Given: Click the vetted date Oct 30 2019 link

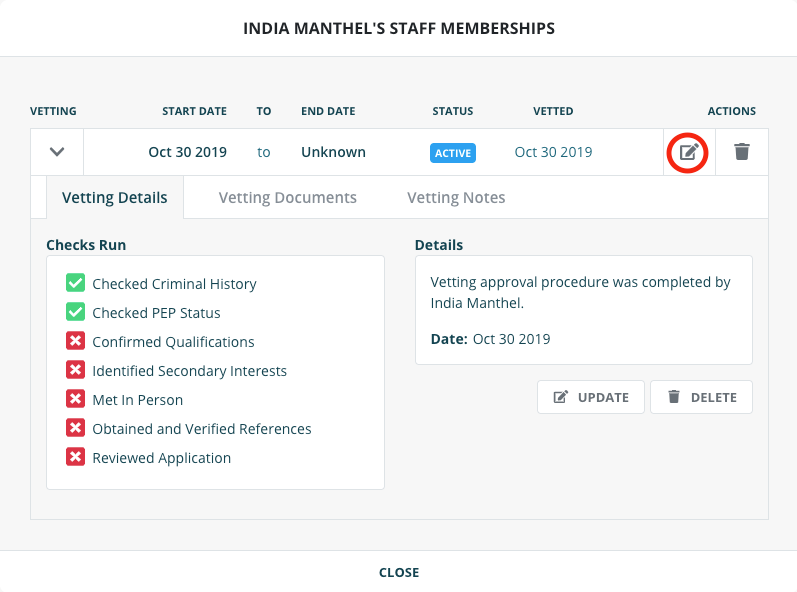Looking at the screenshot, I should (x=553, y=152).
